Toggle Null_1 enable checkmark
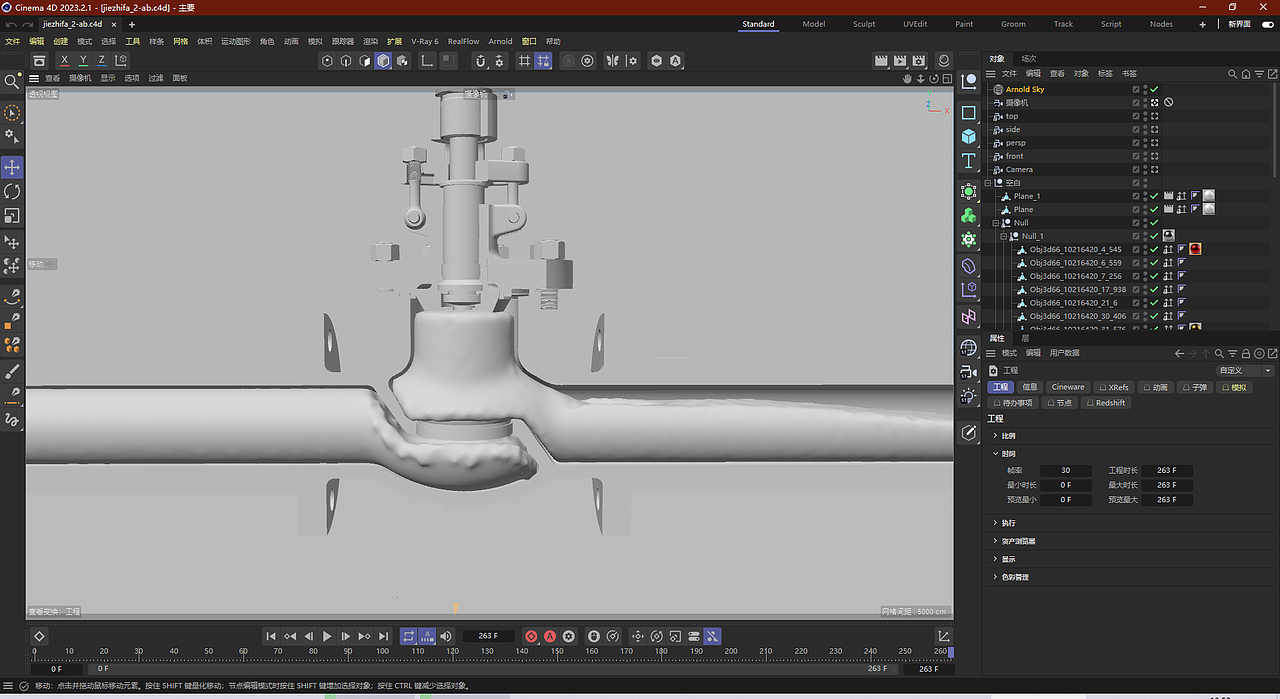1280x699 pixels. click(x=1154, y=236)
